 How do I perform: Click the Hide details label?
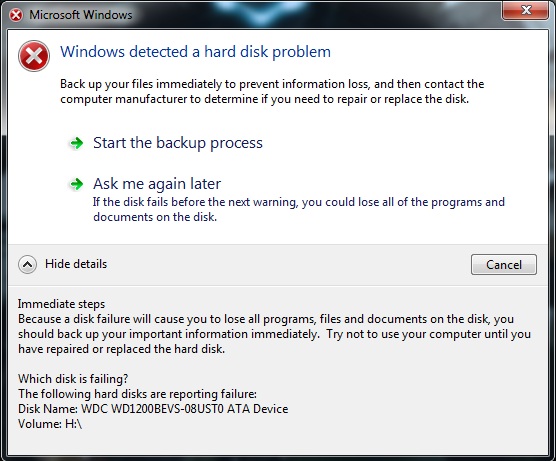click(76, 264)
